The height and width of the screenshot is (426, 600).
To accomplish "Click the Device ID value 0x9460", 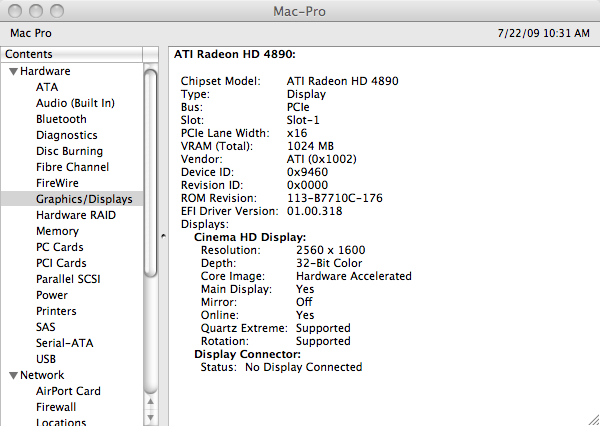I will tap(307, 172).
